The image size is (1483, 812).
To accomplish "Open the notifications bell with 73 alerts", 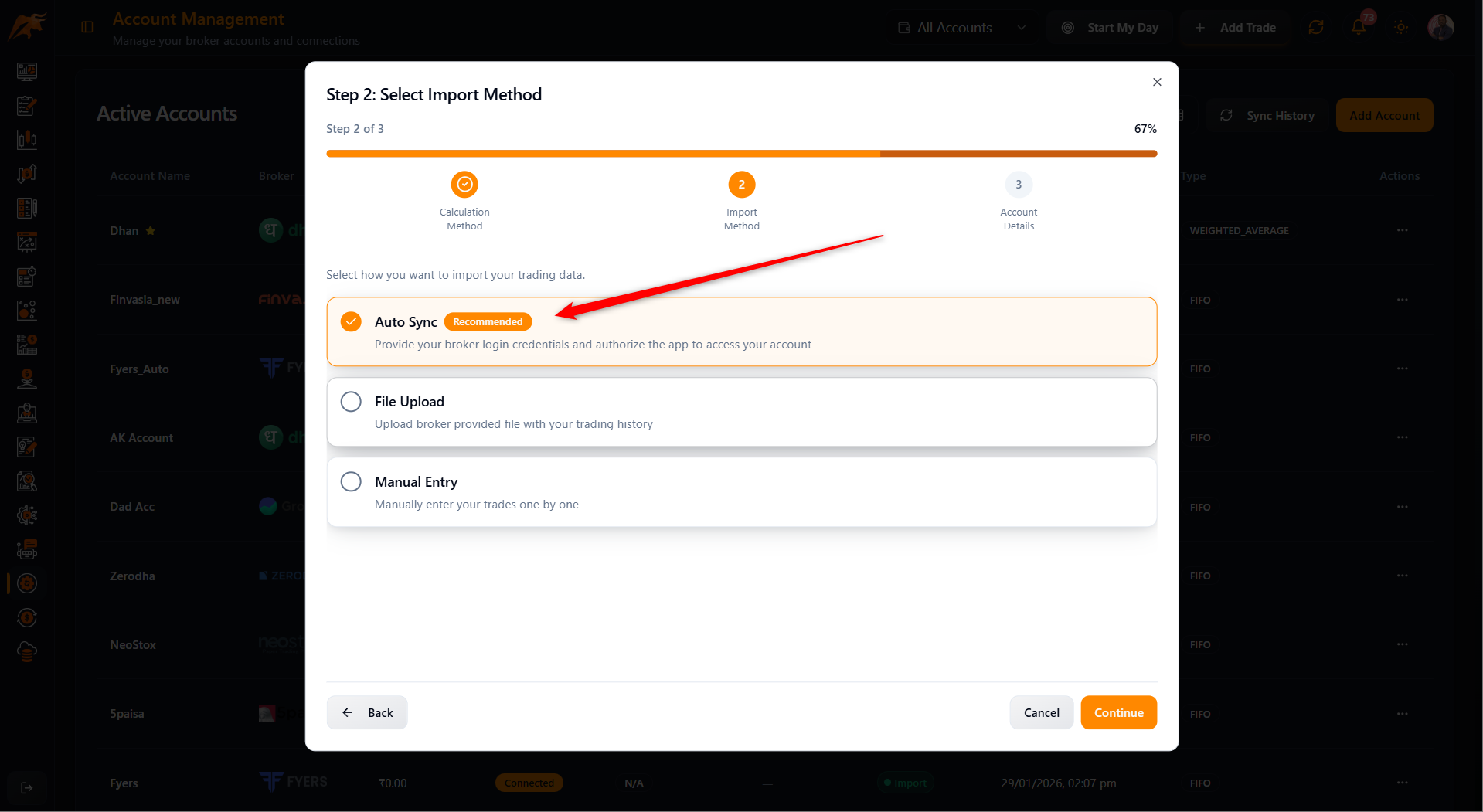I will [x=1358, y=25].
